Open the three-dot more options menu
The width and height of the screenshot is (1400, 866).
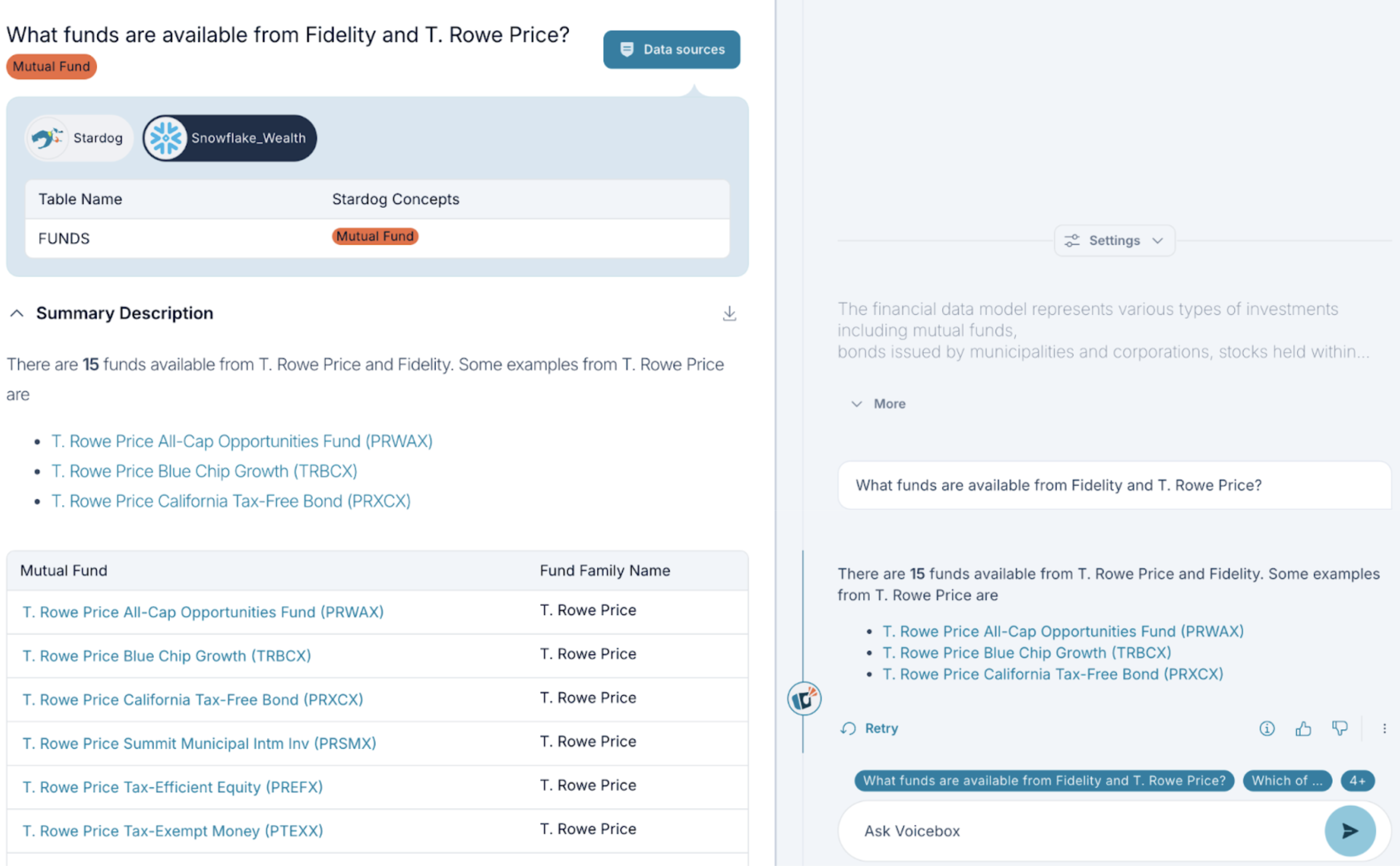[x=1384, y=728]
